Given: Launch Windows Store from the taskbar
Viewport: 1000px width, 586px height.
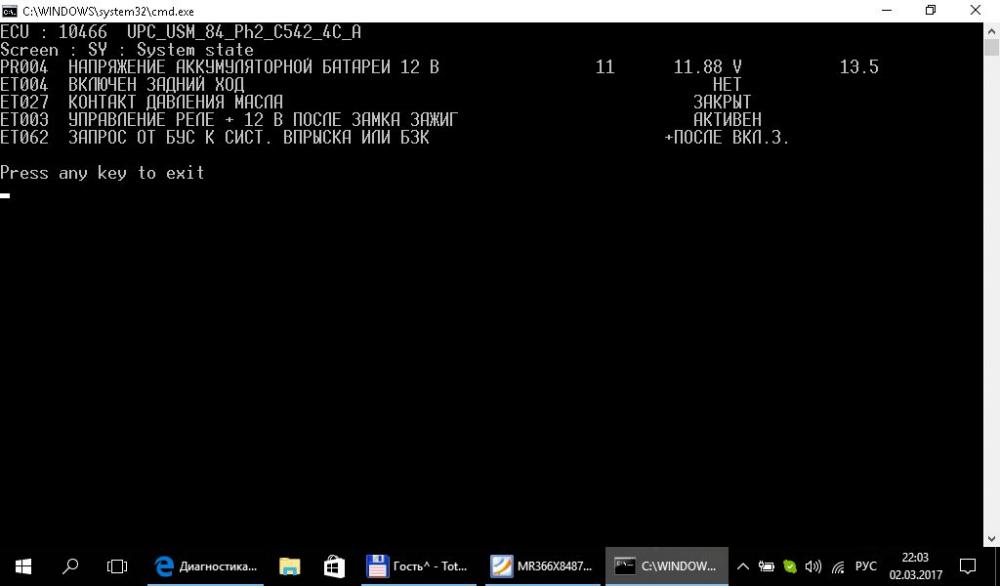Looking at the screenshot, I should (334, 566).
